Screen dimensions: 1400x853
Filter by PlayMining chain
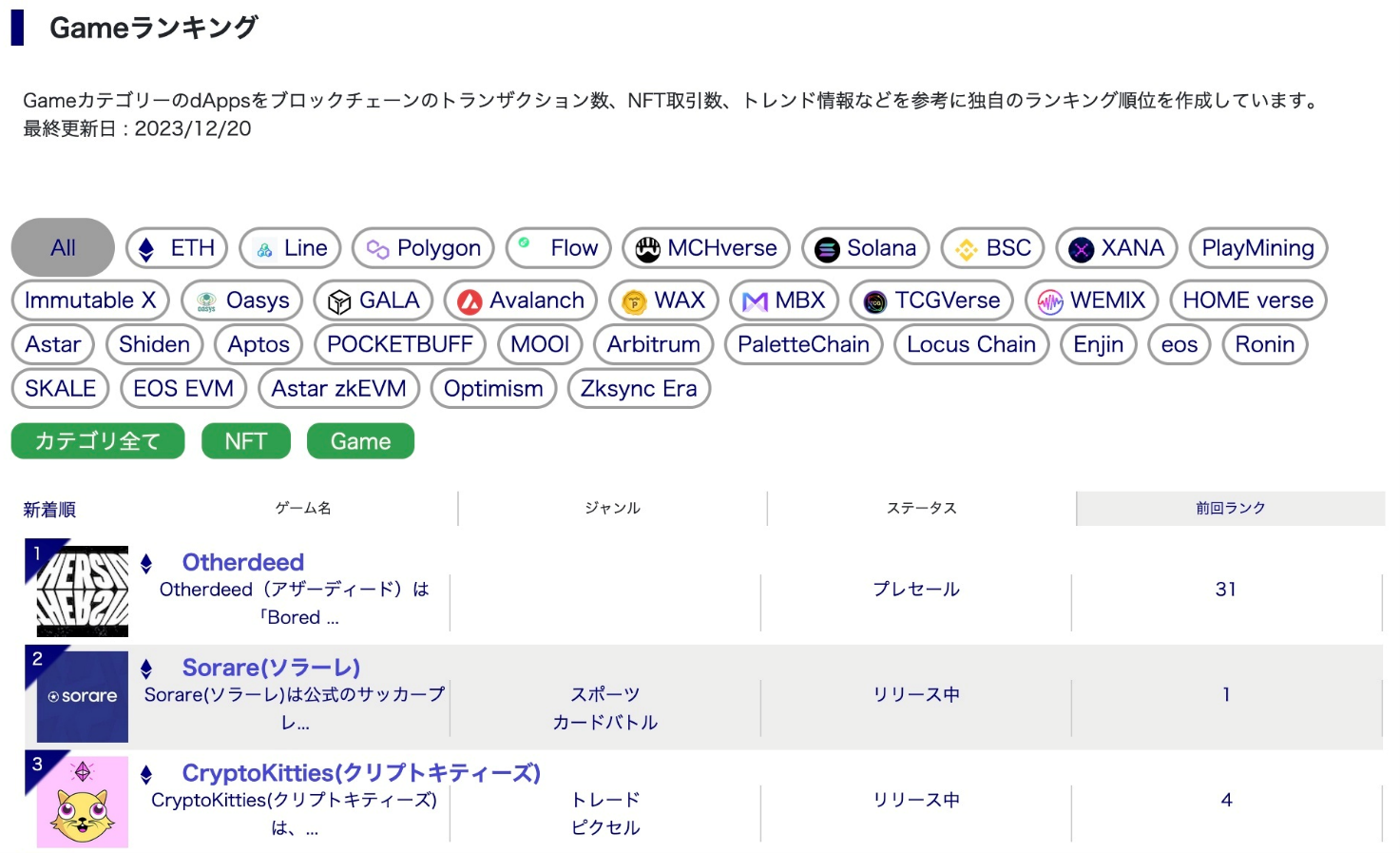coord(1258,248)
